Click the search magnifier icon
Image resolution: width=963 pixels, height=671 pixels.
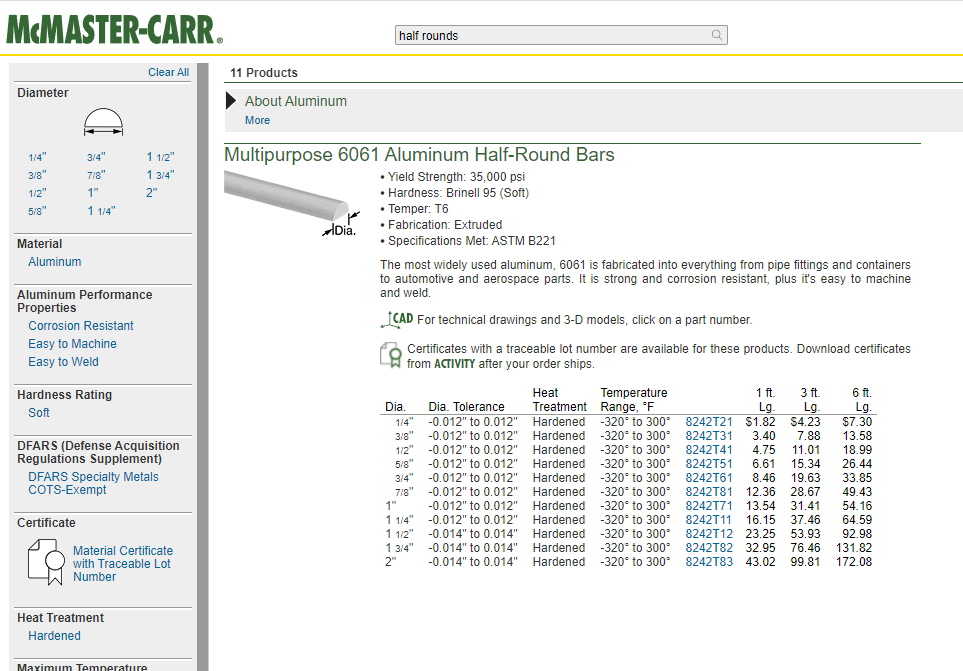click(716, 35)
